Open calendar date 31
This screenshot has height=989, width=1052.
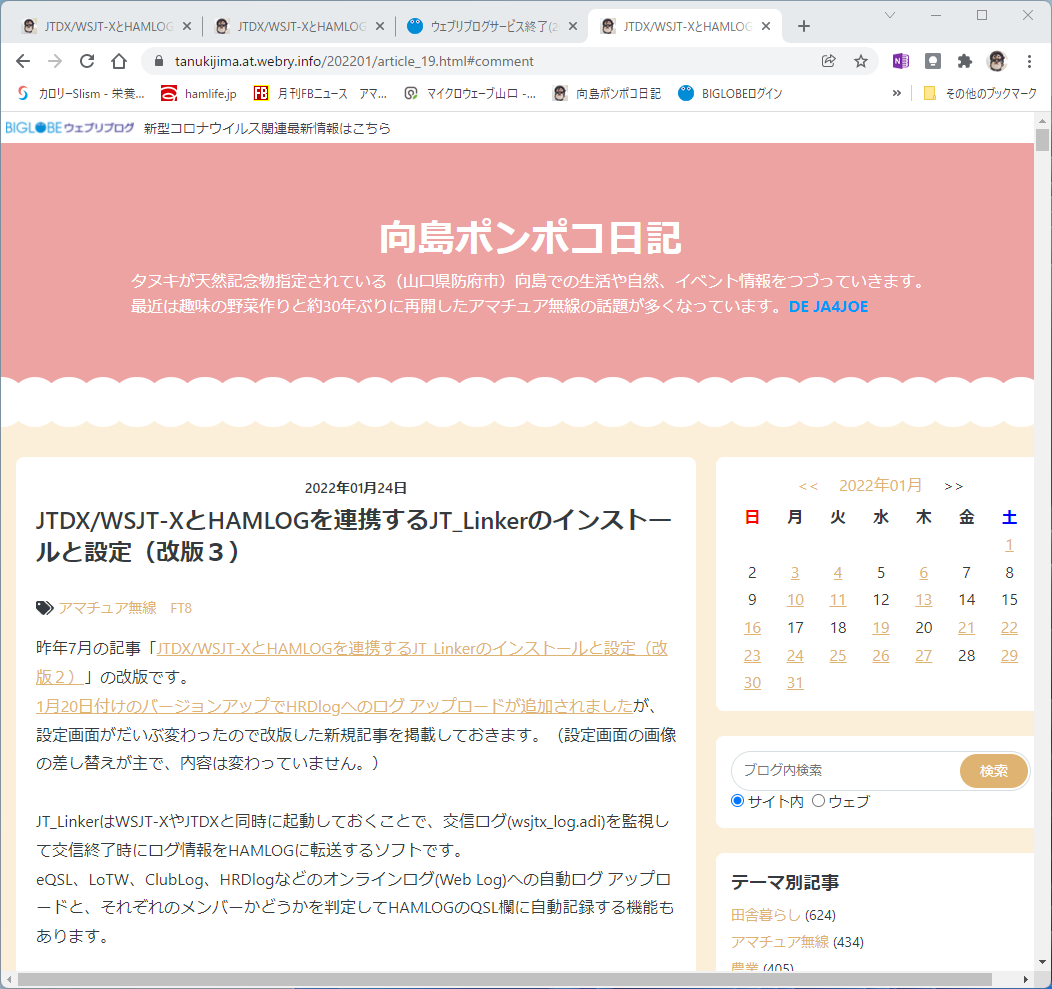[795, 682]
